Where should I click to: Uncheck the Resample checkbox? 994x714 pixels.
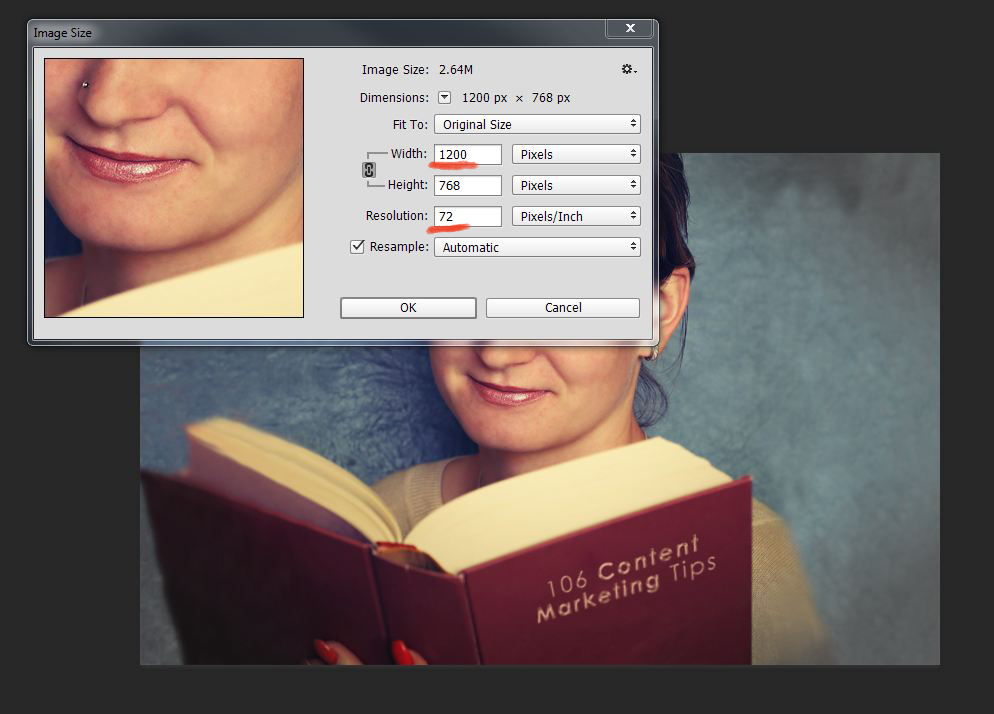357,247
